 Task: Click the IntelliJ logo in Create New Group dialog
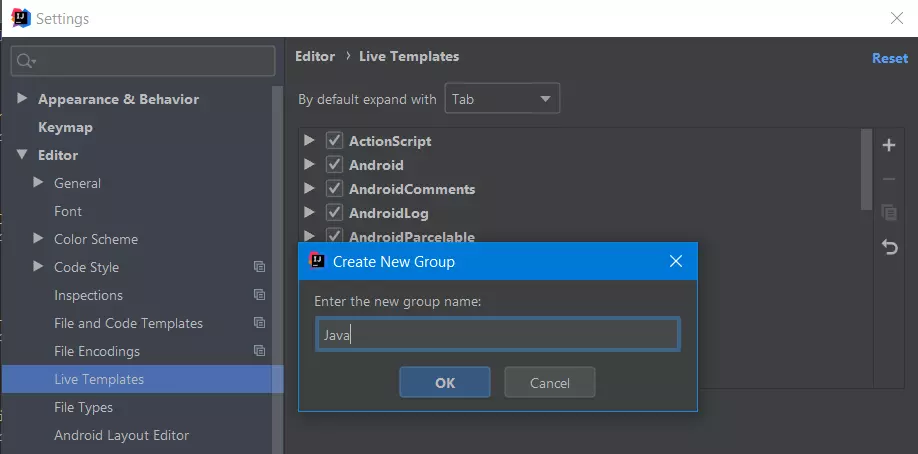tap(317, 261)
